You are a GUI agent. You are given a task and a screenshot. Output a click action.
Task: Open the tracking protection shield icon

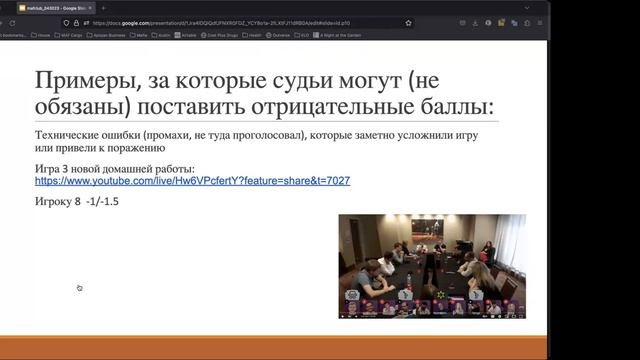click(x=66, y=23)
